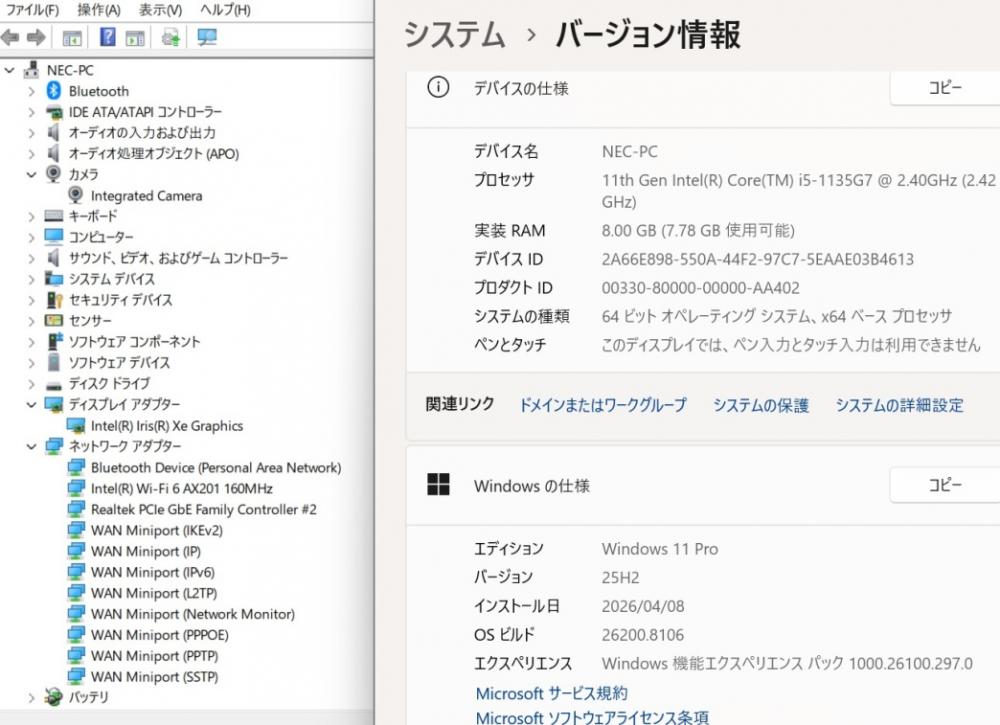Click the properties pane toolbar icon
Image resolution: width=1000 pixels, height=725 pixels.
[x=135, y=38]
